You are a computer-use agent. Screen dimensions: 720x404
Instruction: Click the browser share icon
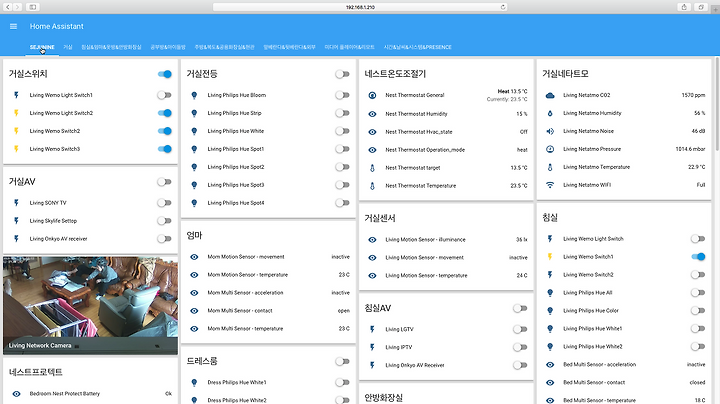(684, 7)
